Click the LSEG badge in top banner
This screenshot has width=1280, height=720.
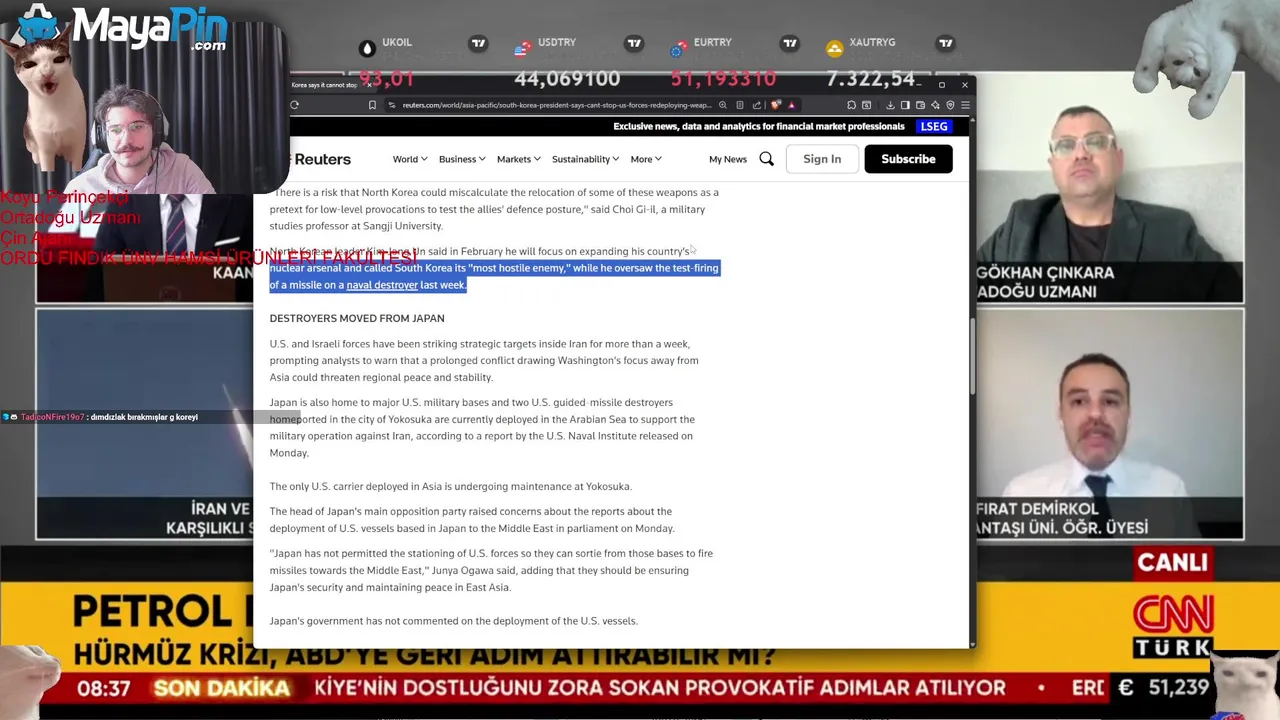[x=934, y=126]
